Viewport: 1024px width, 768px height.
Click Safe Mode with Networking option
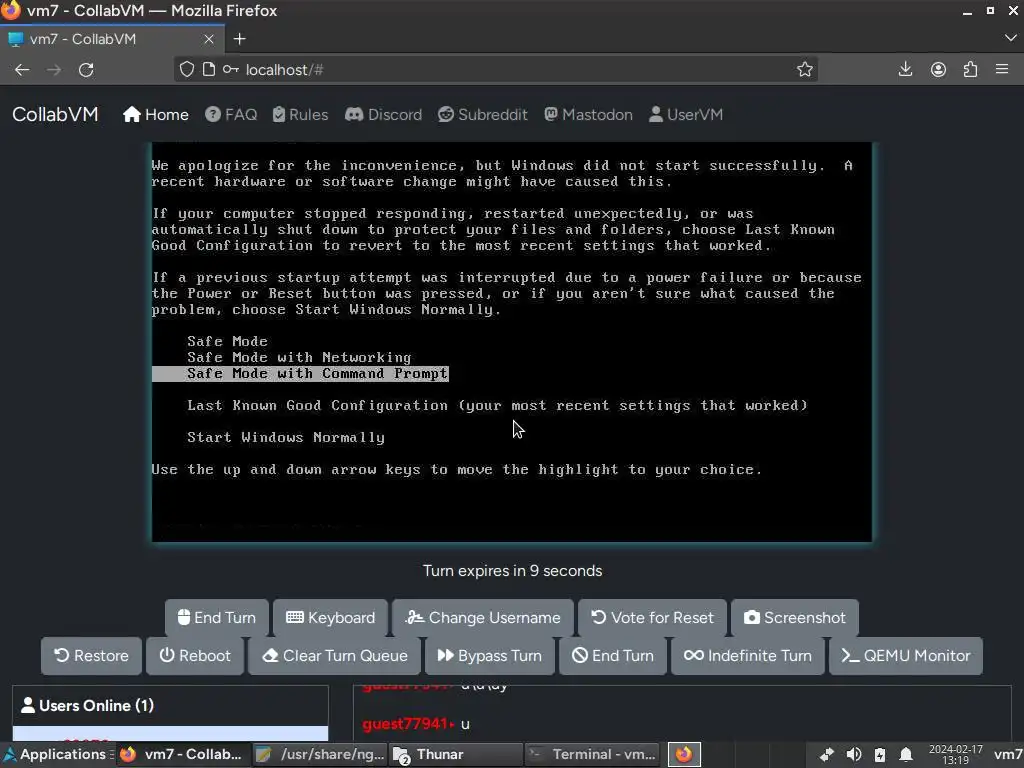[299, 358]
